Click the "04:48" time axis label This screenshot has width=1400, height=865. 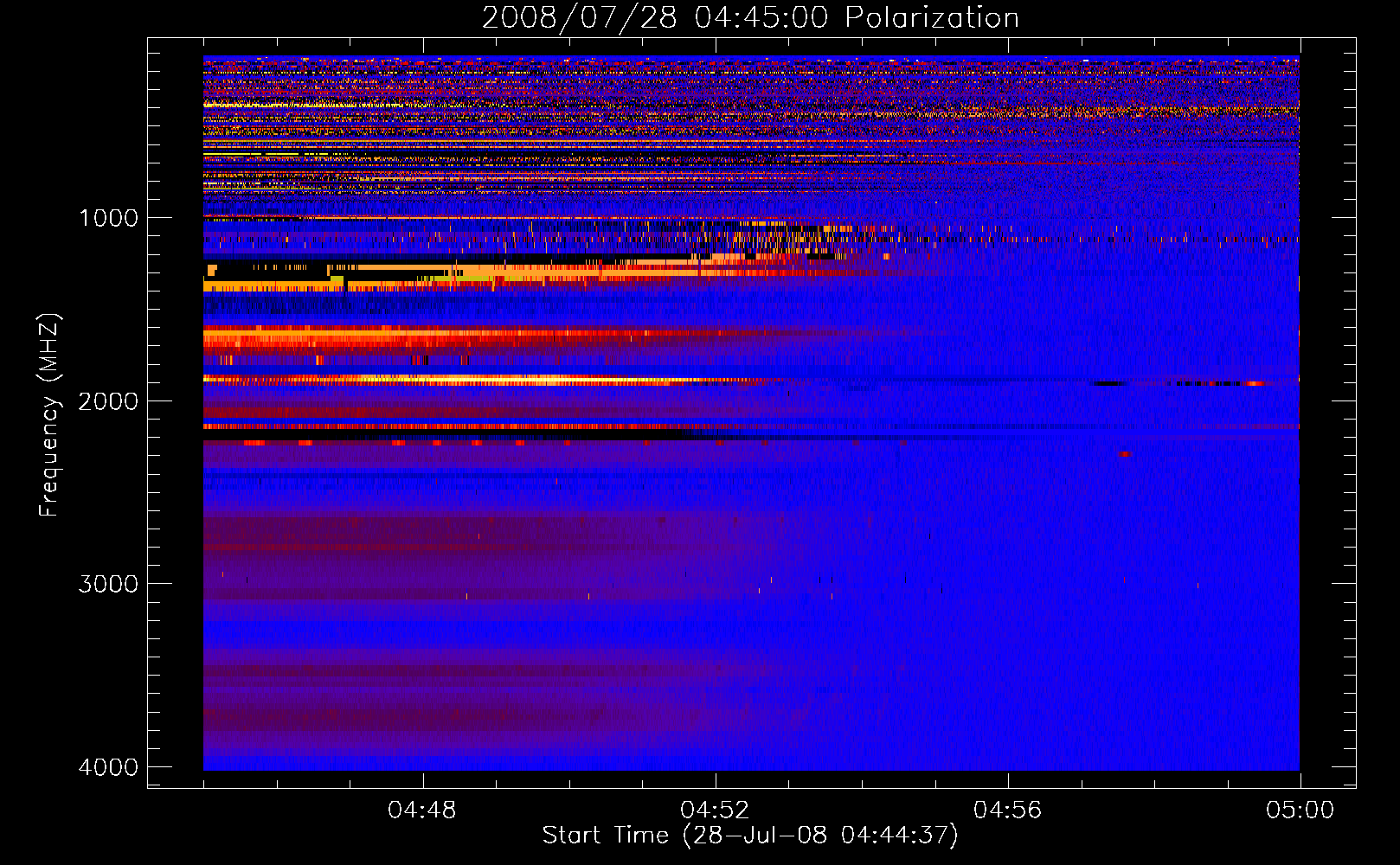[x=422, y=811]
